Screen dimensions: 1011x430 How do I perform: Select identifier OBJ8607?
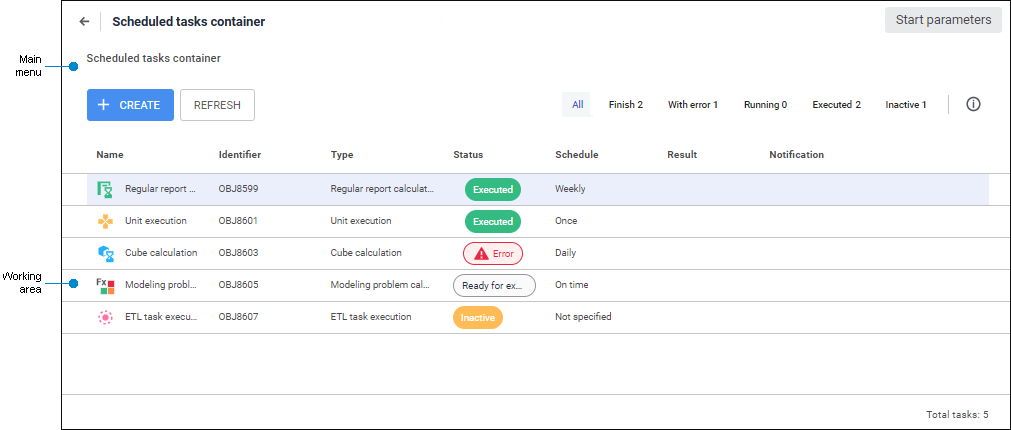(239, 317)
